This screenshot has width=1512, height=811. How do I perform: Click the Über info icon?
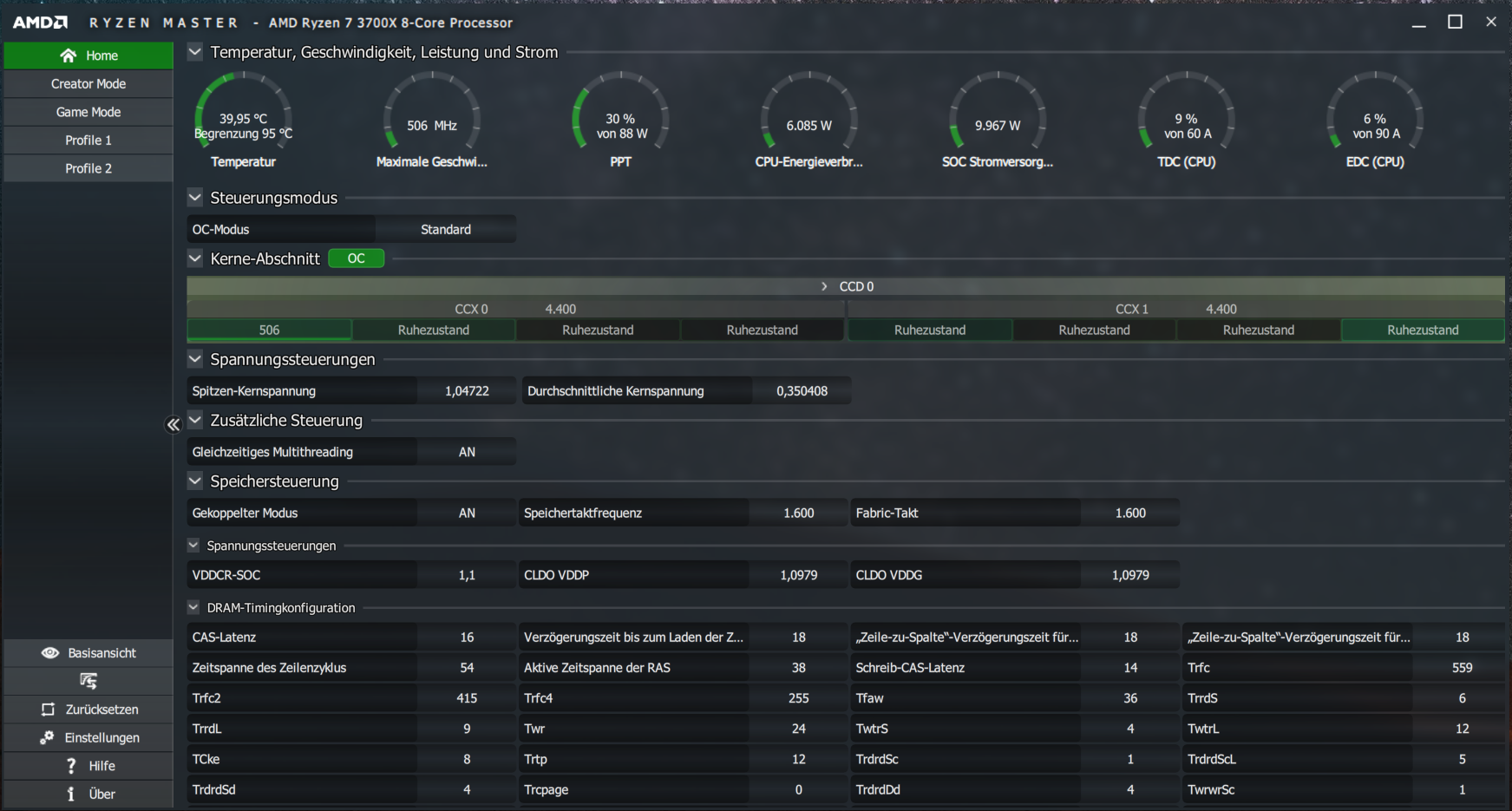[70, 794]
